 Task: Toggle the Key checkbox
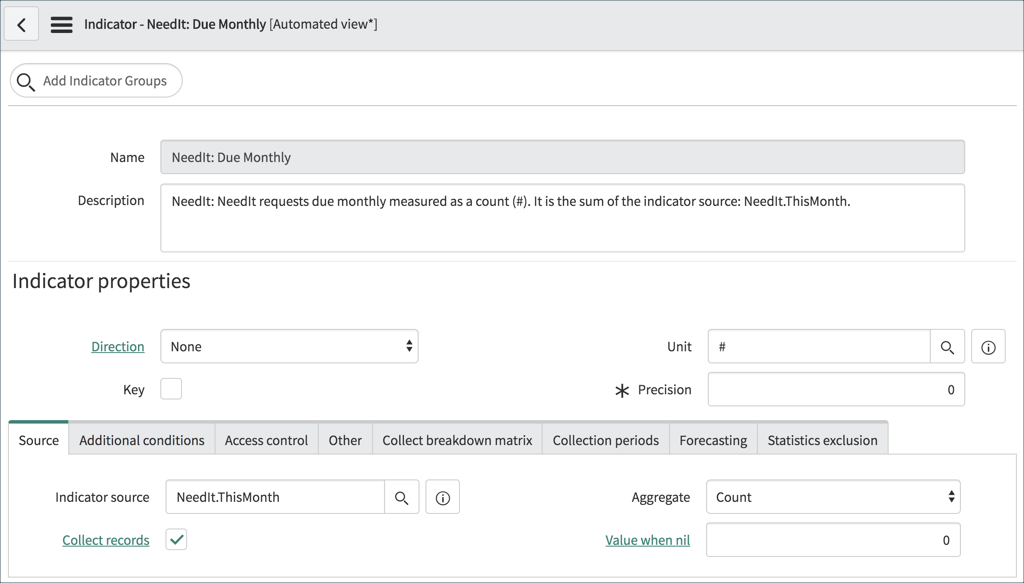pyautogui.click(x=171, y=389)
